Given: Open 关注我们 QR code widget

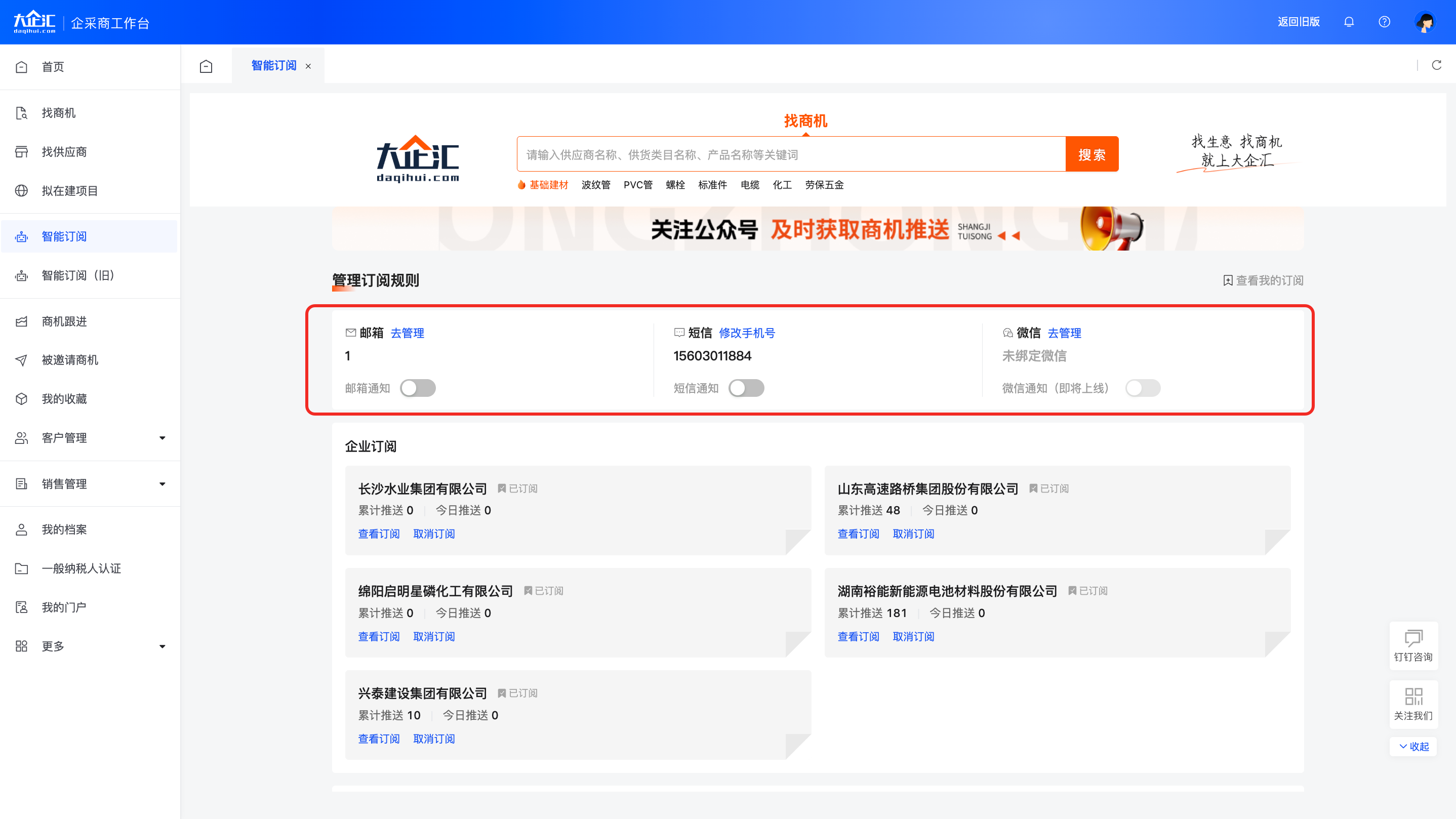Looking at the screenshot, I should pyautogui.click(x=1413, y=704).
